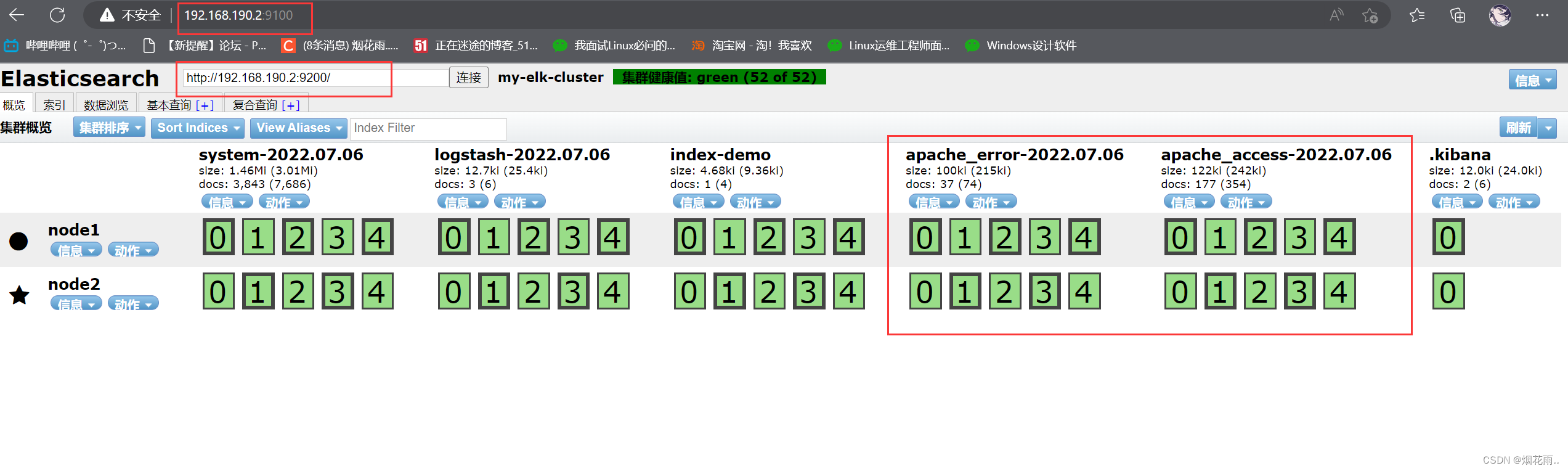This screenshot has width=1568, height=471.
Task: Click the insecure site warning icon
Action: 107,15
